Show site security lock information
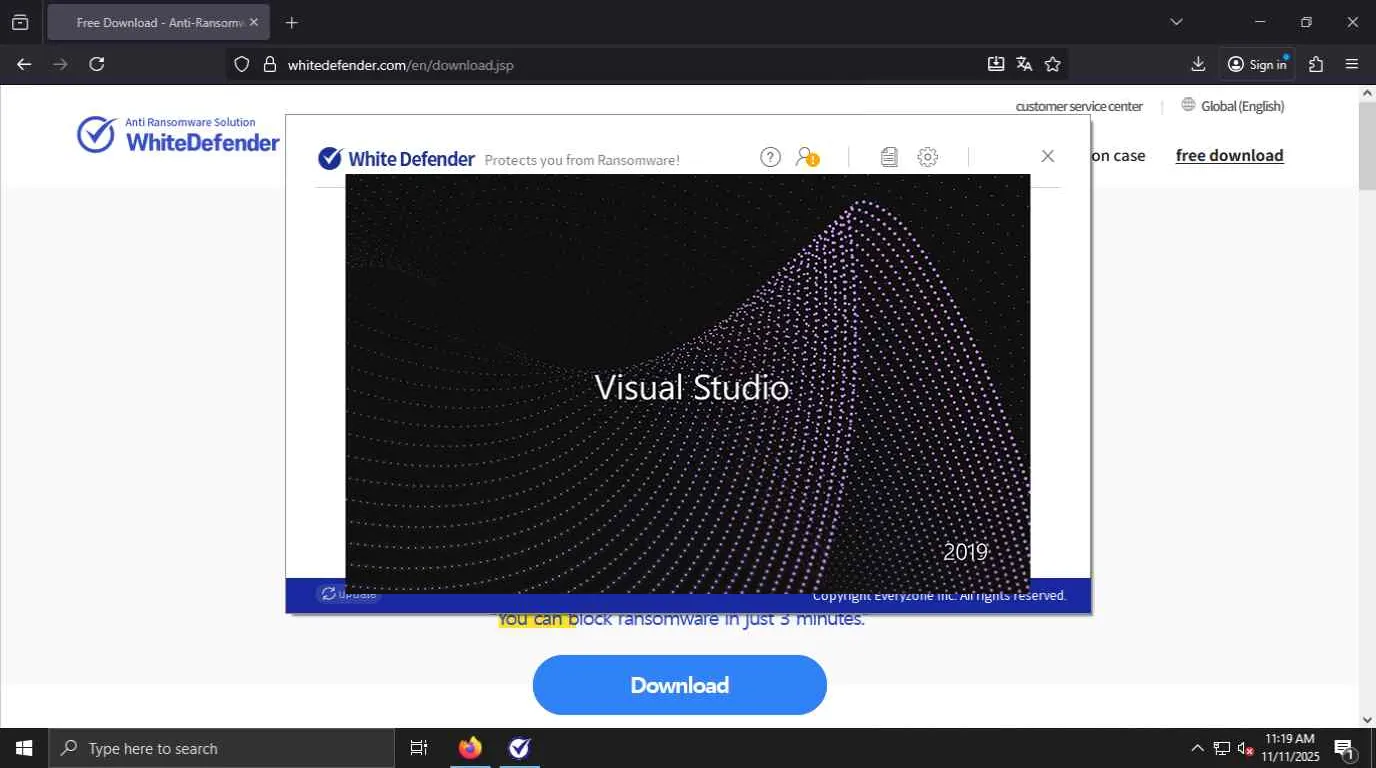The image size is (1376, 768). 269,64
